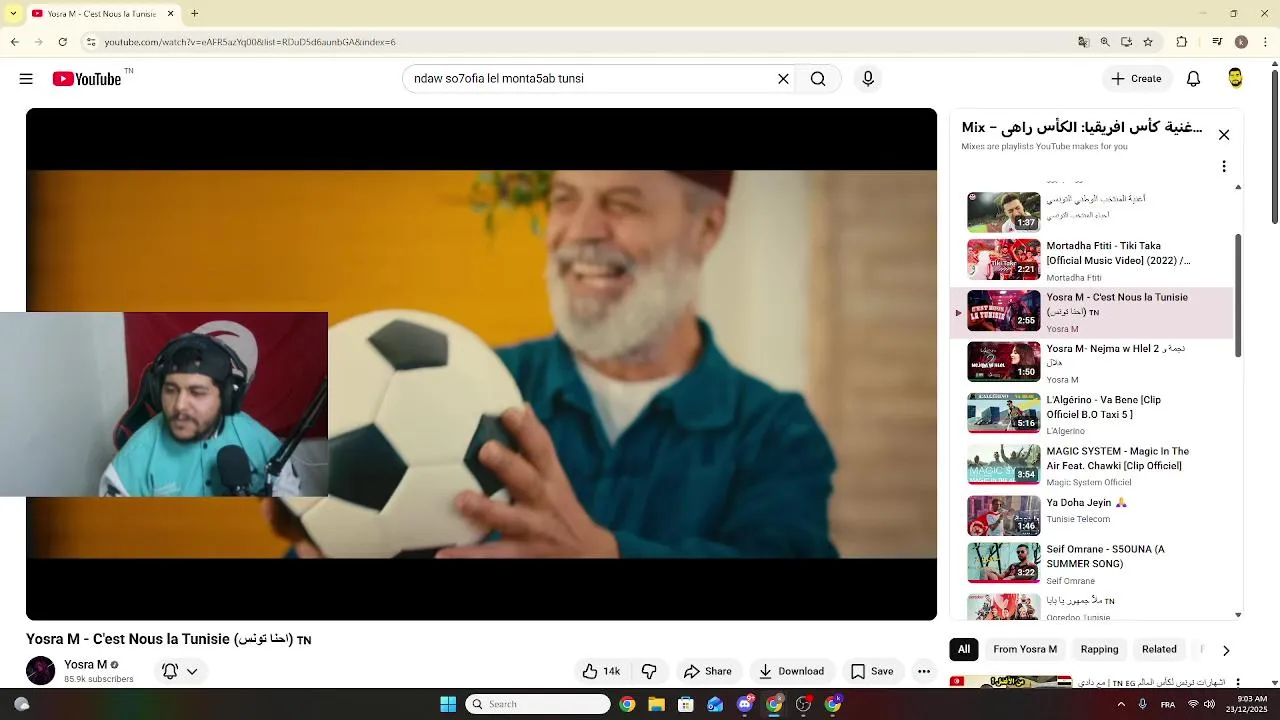The height and width of the screenshot is (720, 1280).
Task: Go back in the browser
Action: [x=14, y=42]
